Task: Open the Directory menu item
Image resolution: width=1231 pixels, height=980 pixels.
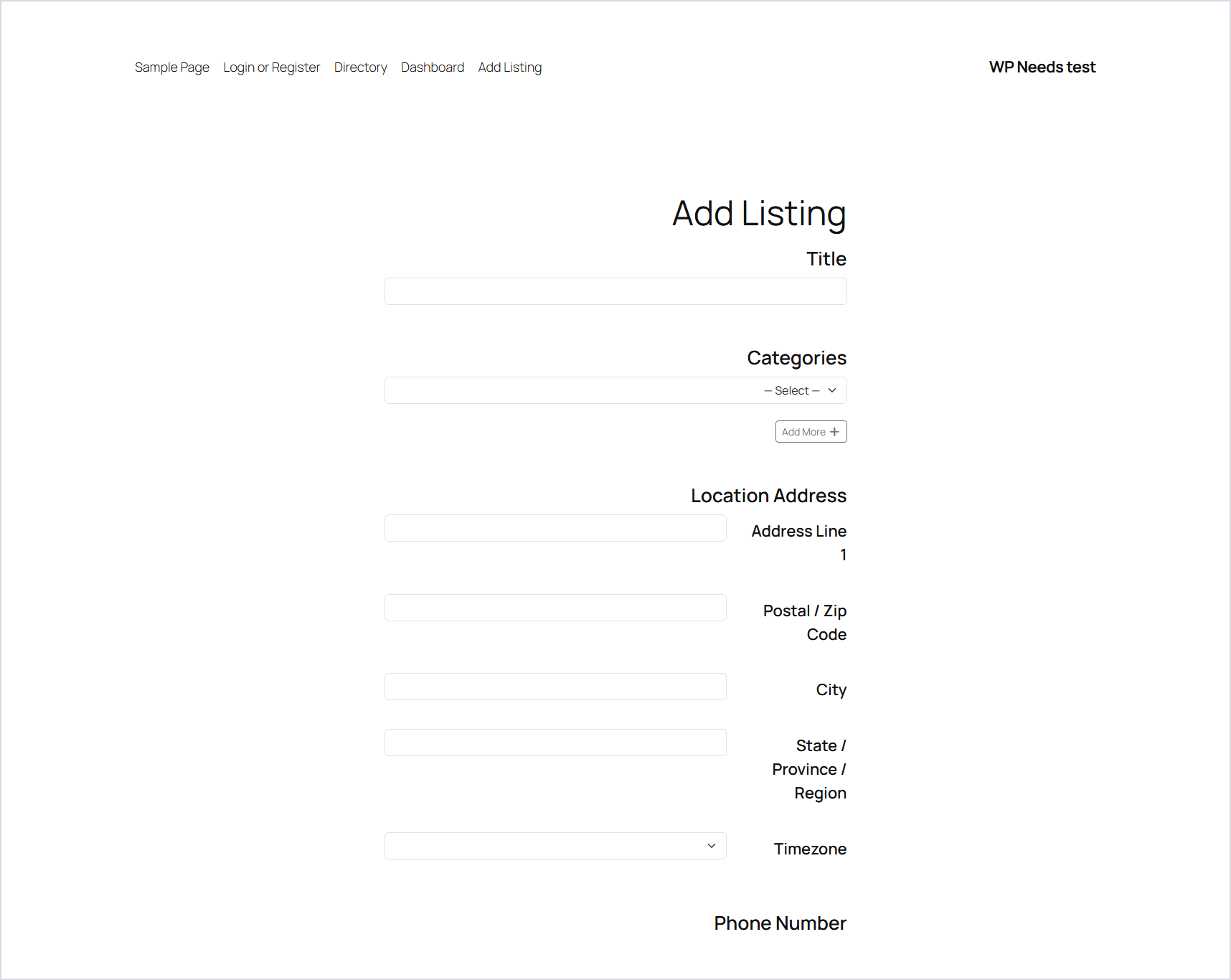Action: [361, 67]
